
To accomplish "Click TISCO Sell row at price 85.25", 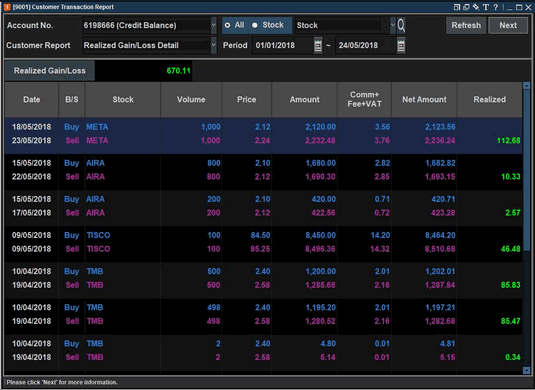I will [263, 249].
